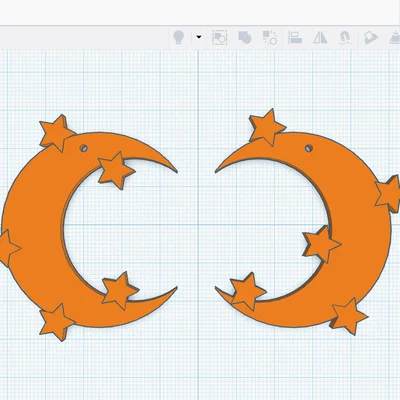
Task: Select the right crescent moon shape
Action: pyautogui.click(x=360, y=233)
